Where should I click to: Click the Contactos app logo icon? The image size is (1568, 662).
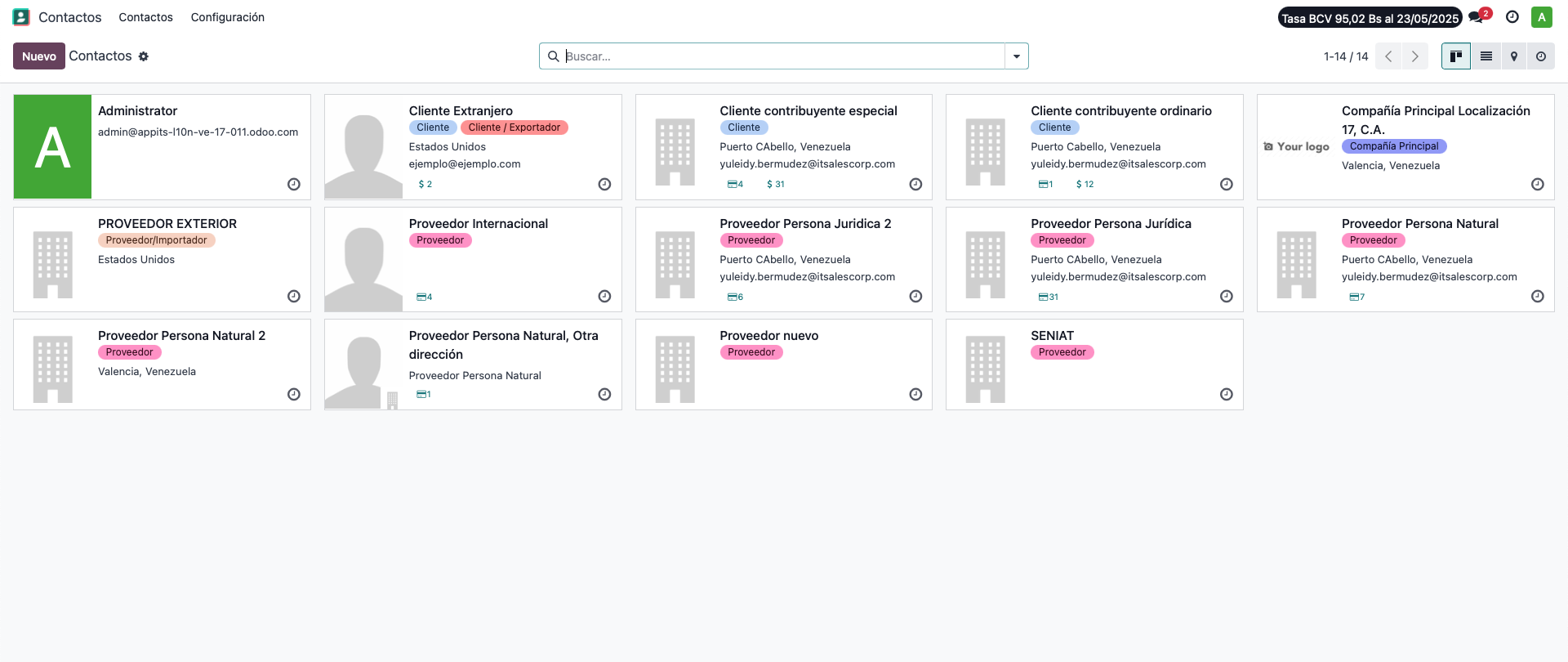pos(21,17)
